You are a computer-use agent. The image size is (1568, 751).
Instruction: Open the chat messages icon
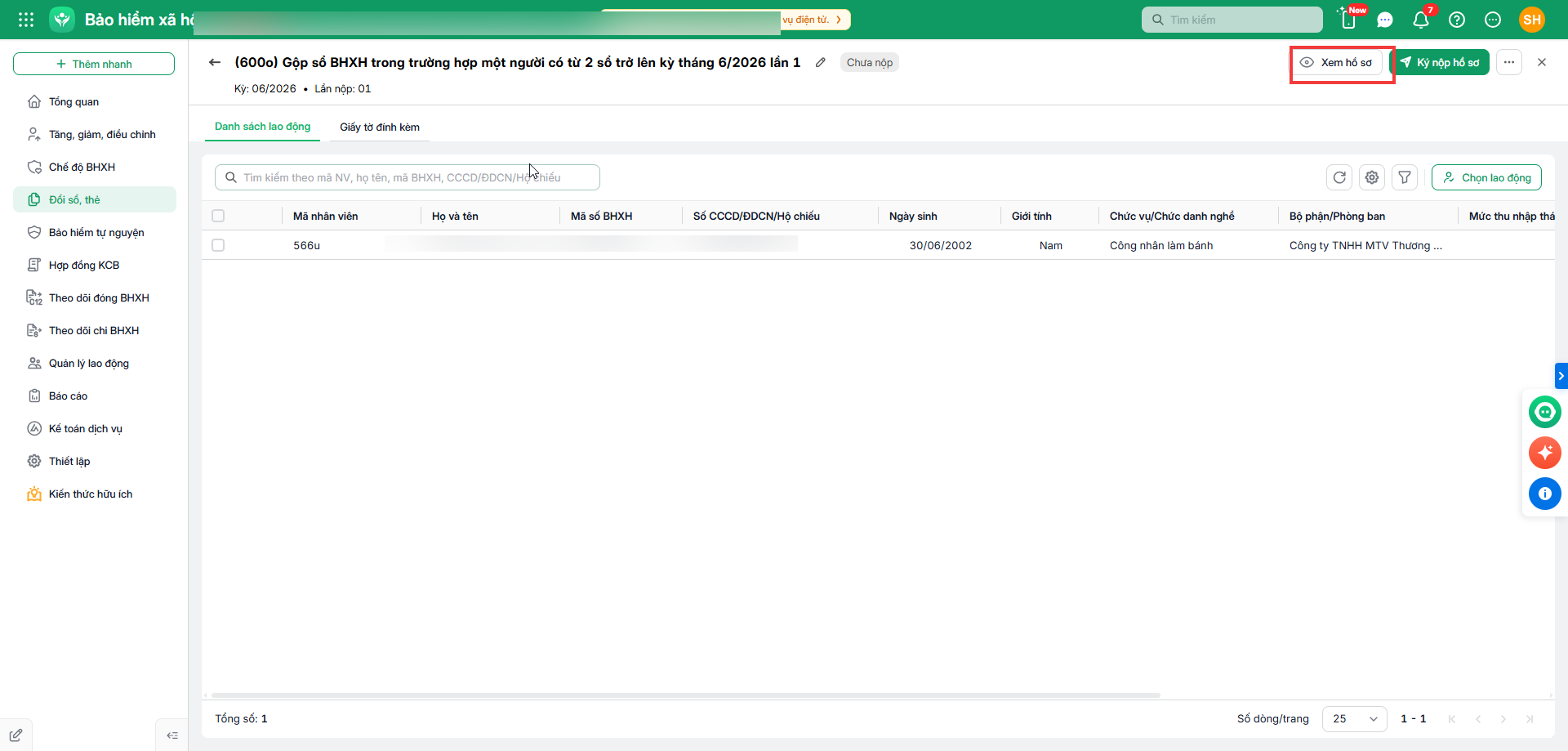[1385, 20]
